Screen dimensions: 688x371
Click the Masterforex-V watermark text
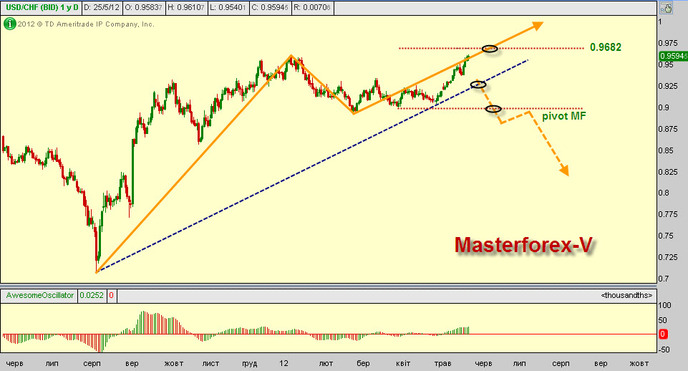523,245
